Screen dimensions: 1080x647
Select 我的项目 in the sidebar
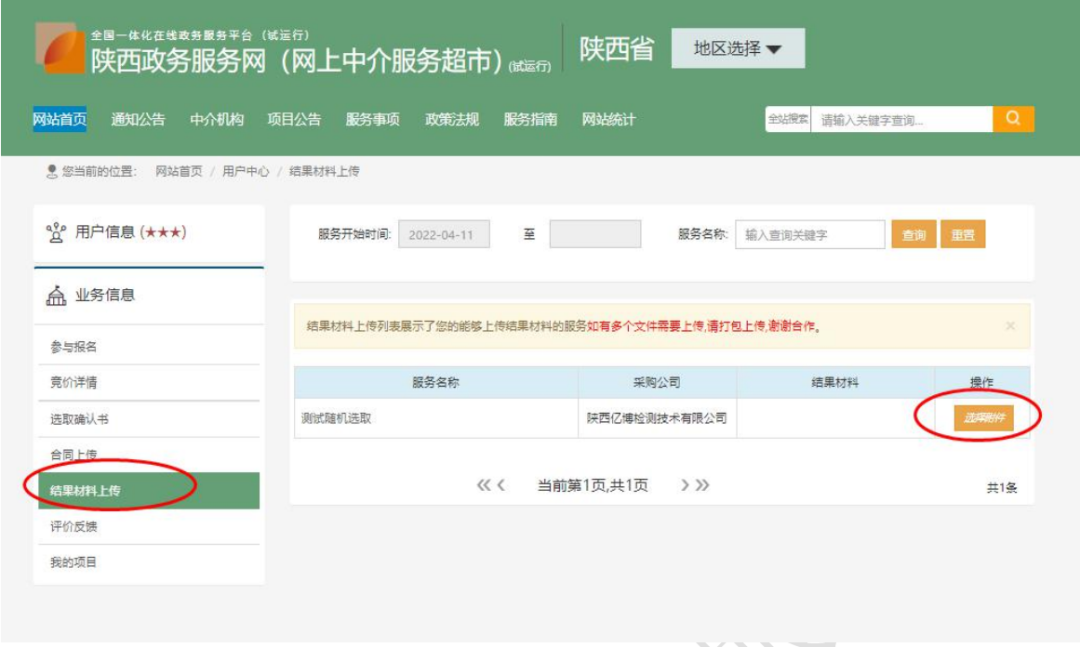point(149,562)
